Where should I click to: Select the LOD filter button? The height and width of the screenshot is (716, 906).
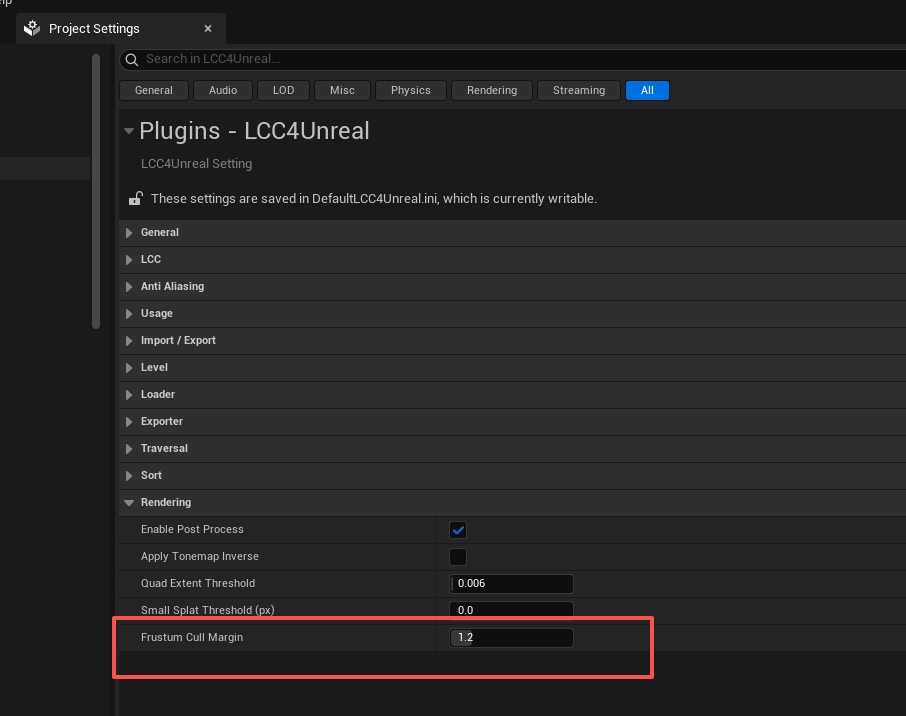coord(284,91)
